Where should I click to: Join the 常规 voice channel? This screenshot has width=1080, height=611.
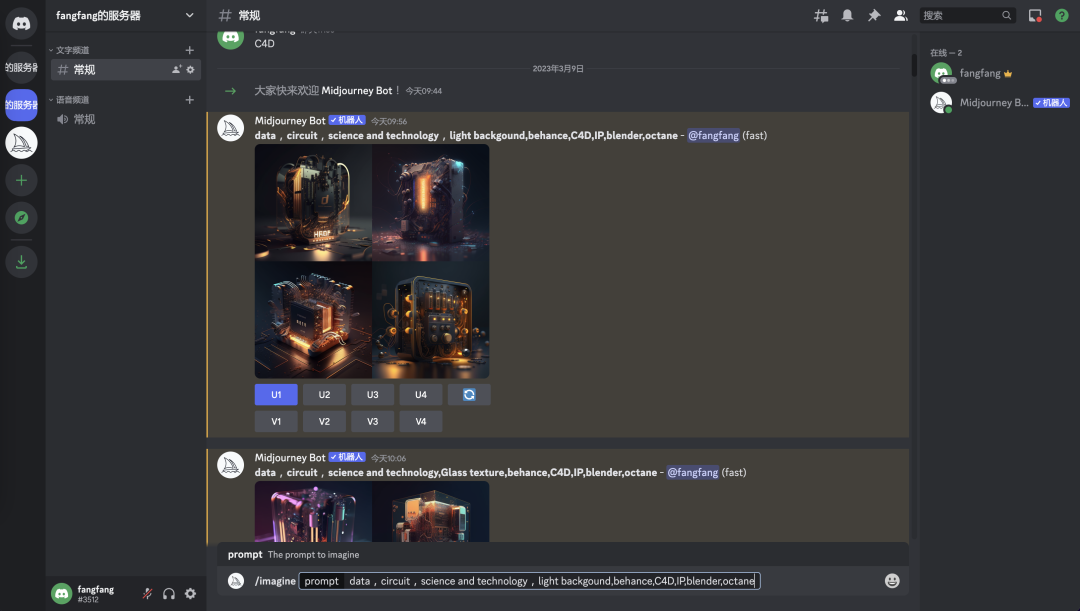click(x=125, y=119)
